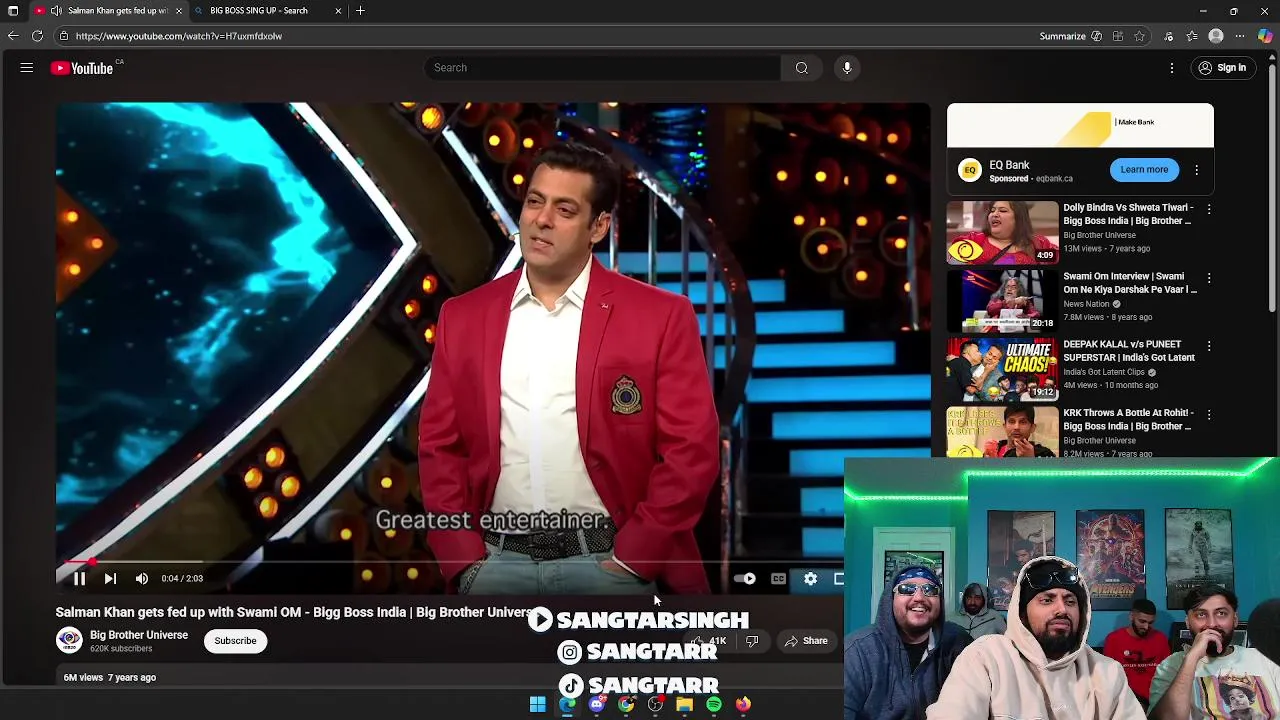
Task: Open Windows Start menu
Action: click(x=538, y=705)
